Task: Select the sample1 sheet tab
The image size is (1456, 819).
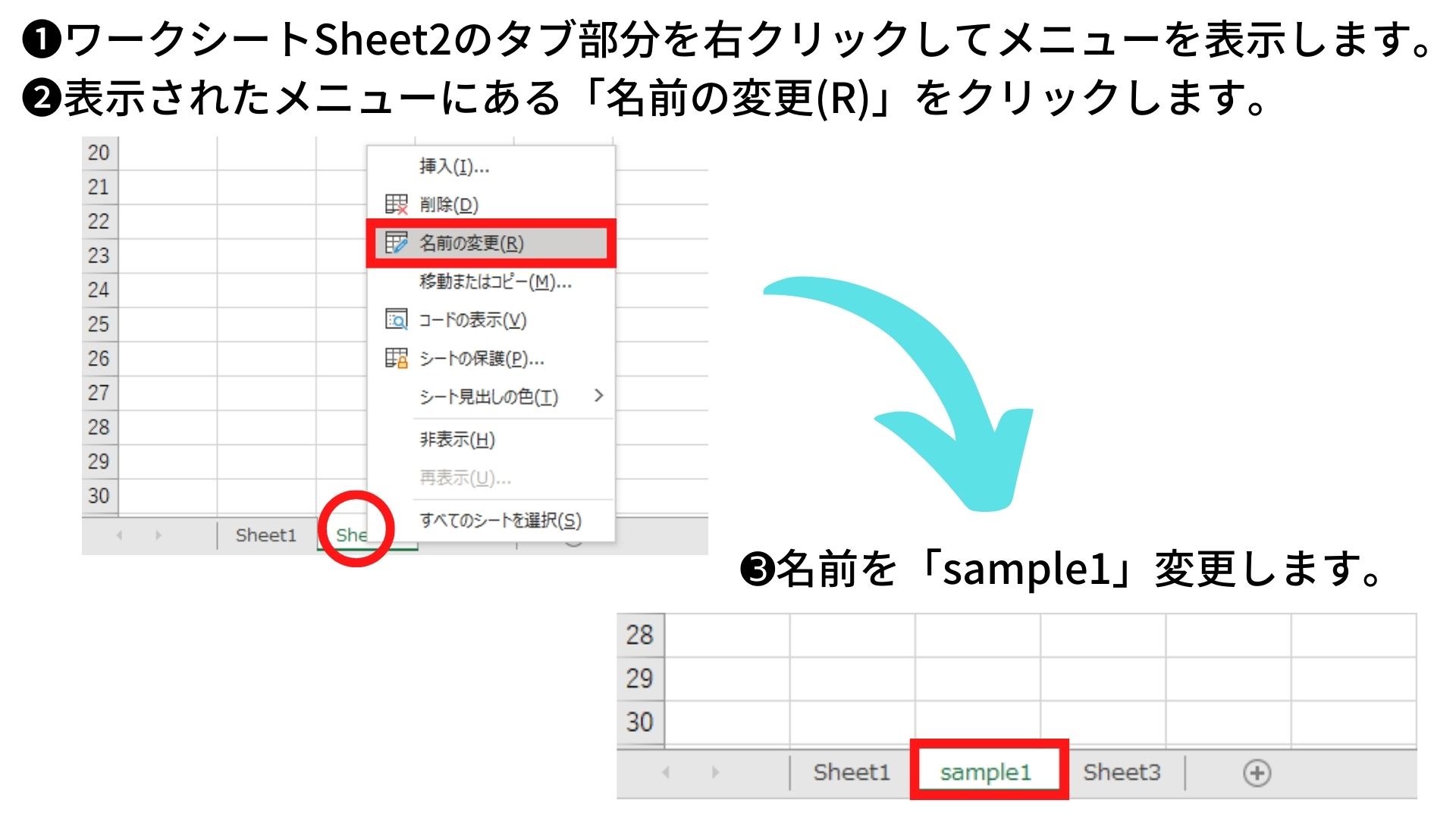Action: (x=987, y=772)
